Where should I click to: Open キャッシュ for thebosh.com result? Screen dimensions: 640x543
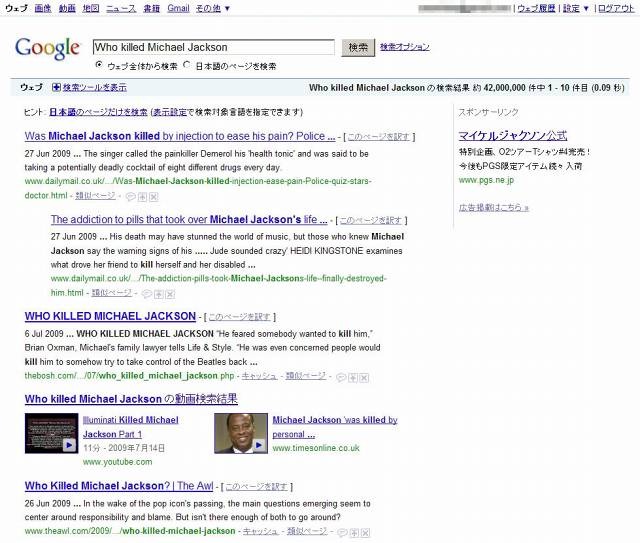click(259, 376)
